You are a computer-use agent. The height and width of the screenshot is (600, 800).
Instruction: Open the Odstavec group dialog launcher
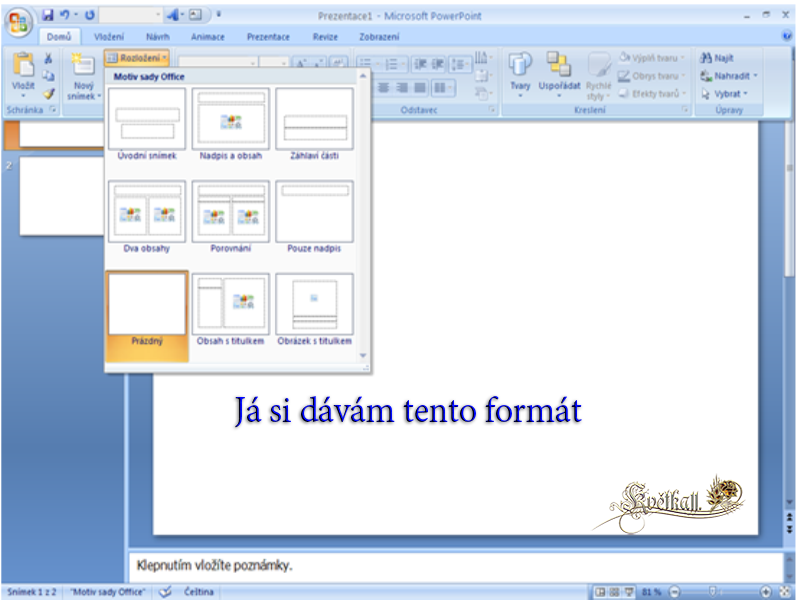coord(492,110)
